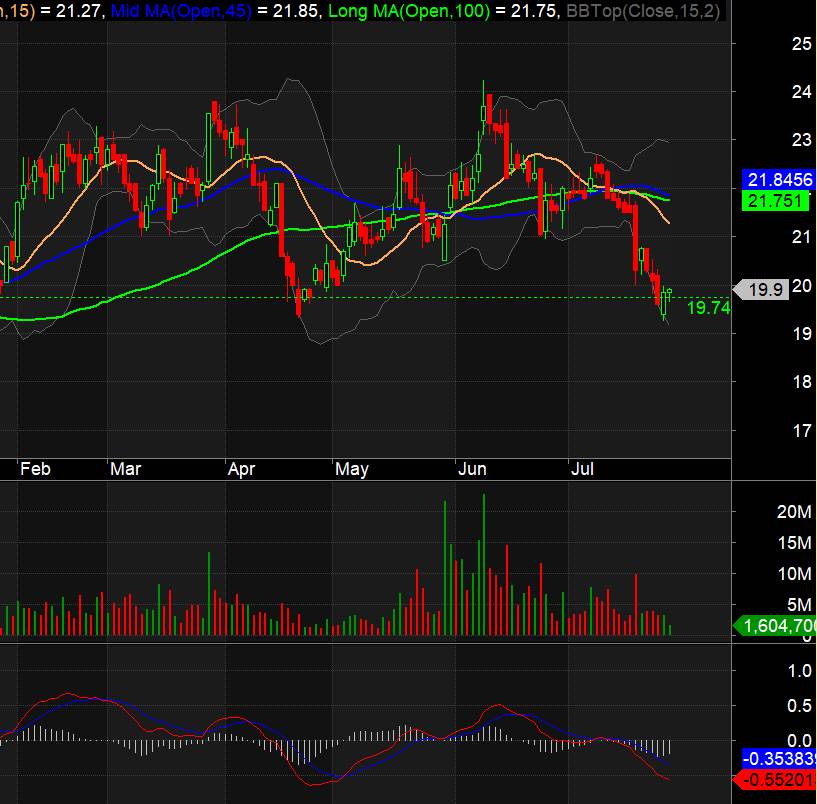Click the Feb label on the time axis
The image size is (817, 804).
click(x=36, y=468)
